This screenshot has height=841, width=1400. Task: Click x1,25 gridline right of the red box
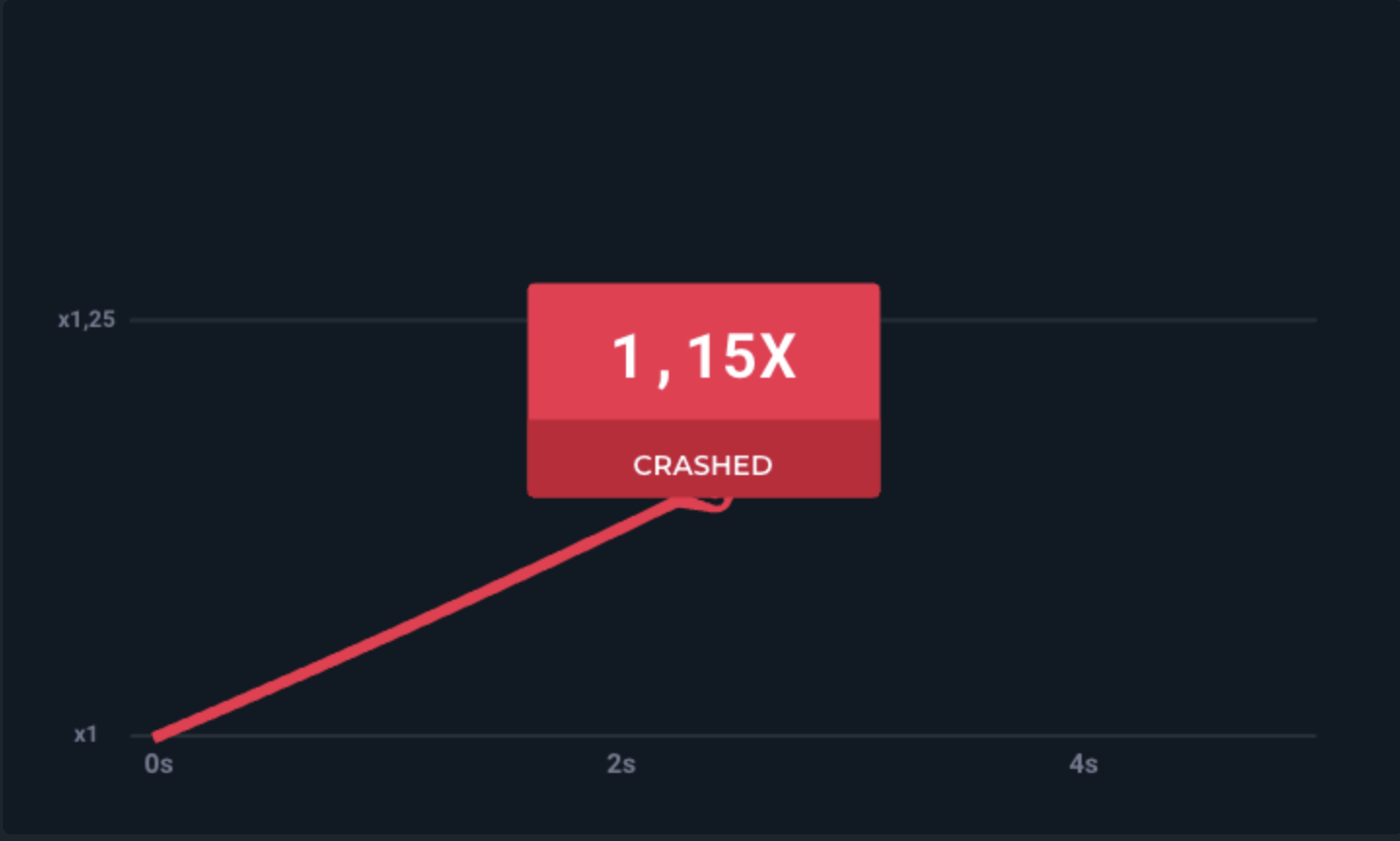pos(1098,319)
